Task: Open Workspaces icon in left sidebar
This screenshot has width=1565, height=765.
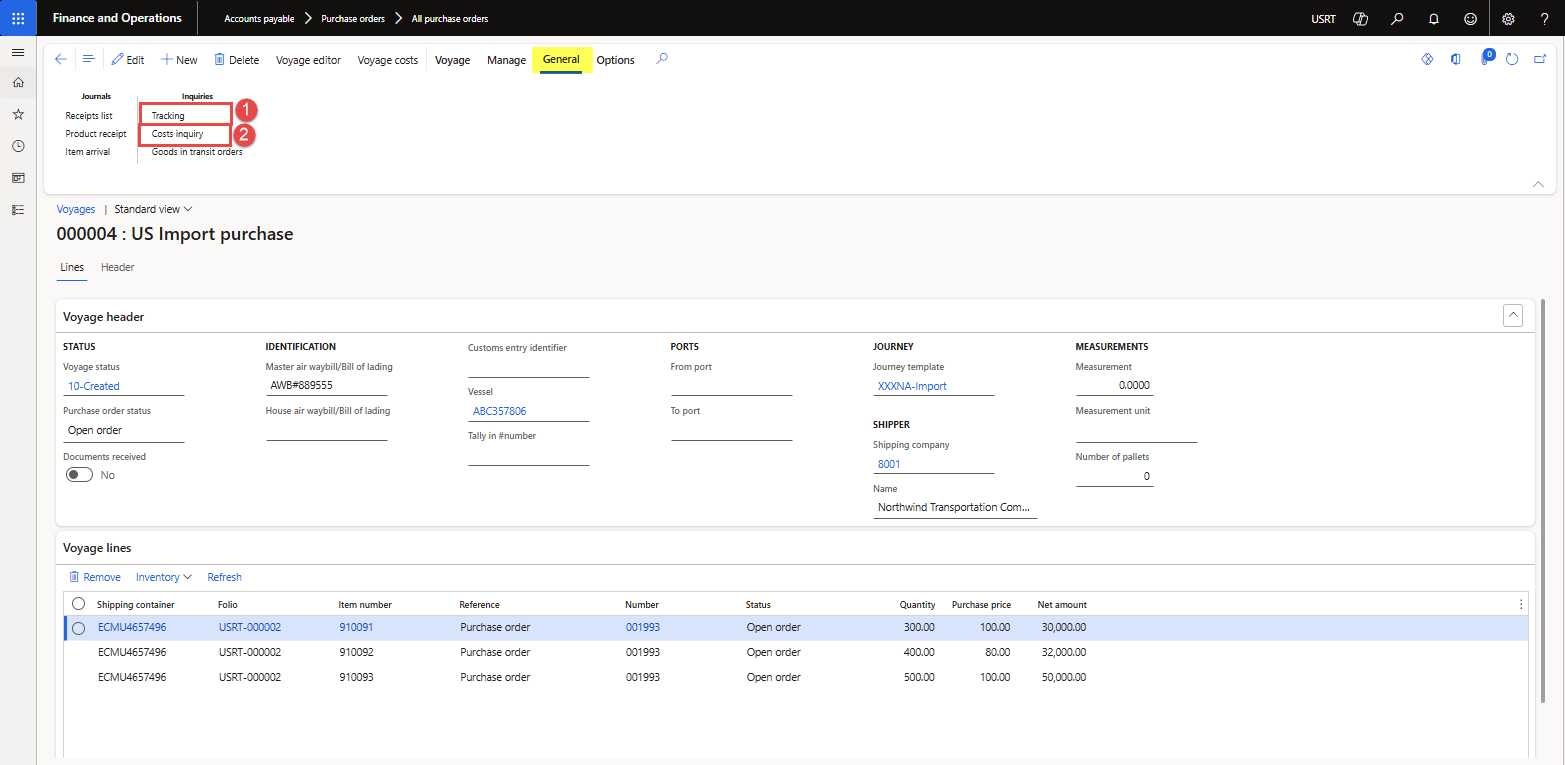Action: click(x=18, y=178)
